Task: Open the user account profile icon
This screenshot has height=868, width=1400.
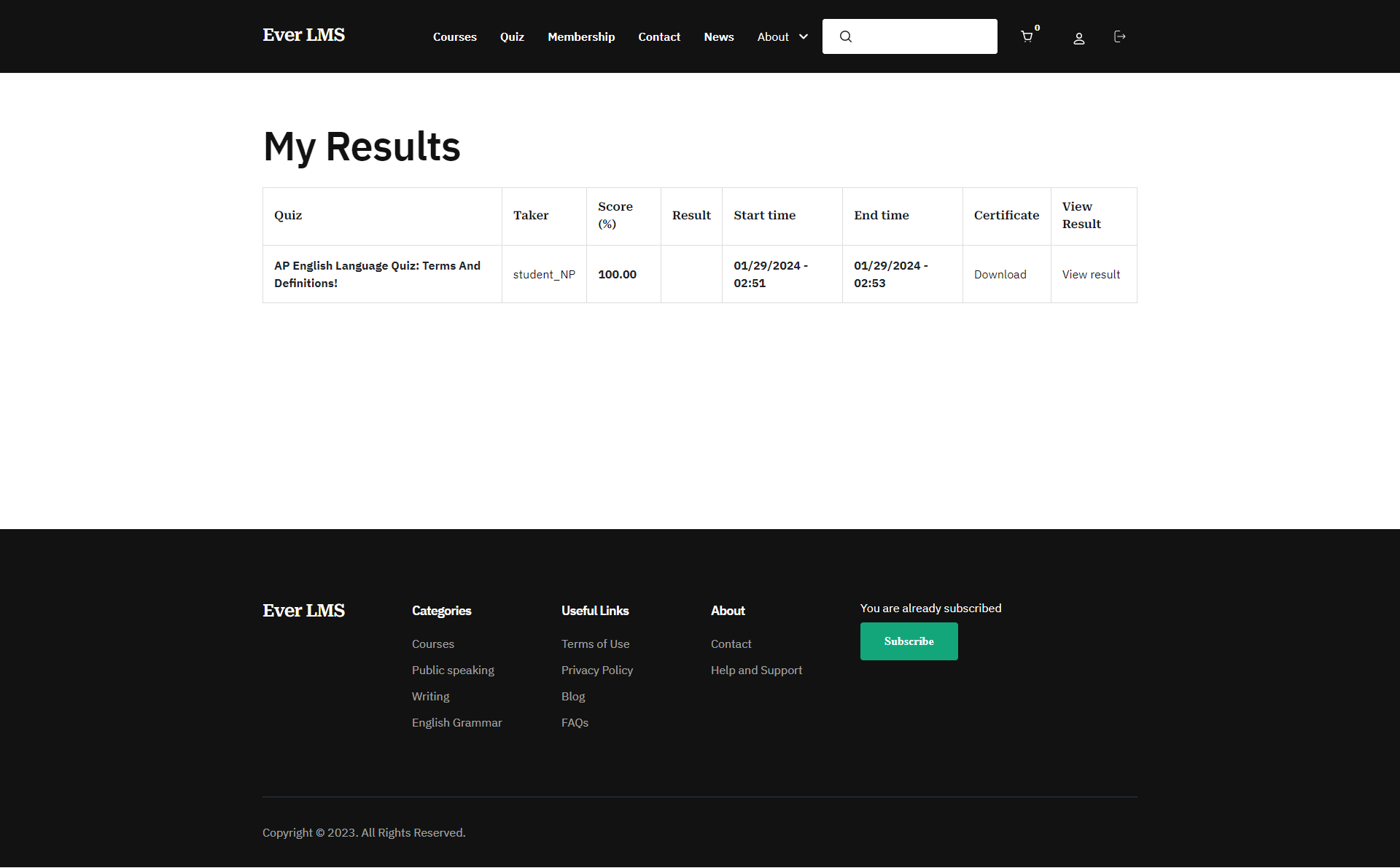Action: pos(1079,39)
